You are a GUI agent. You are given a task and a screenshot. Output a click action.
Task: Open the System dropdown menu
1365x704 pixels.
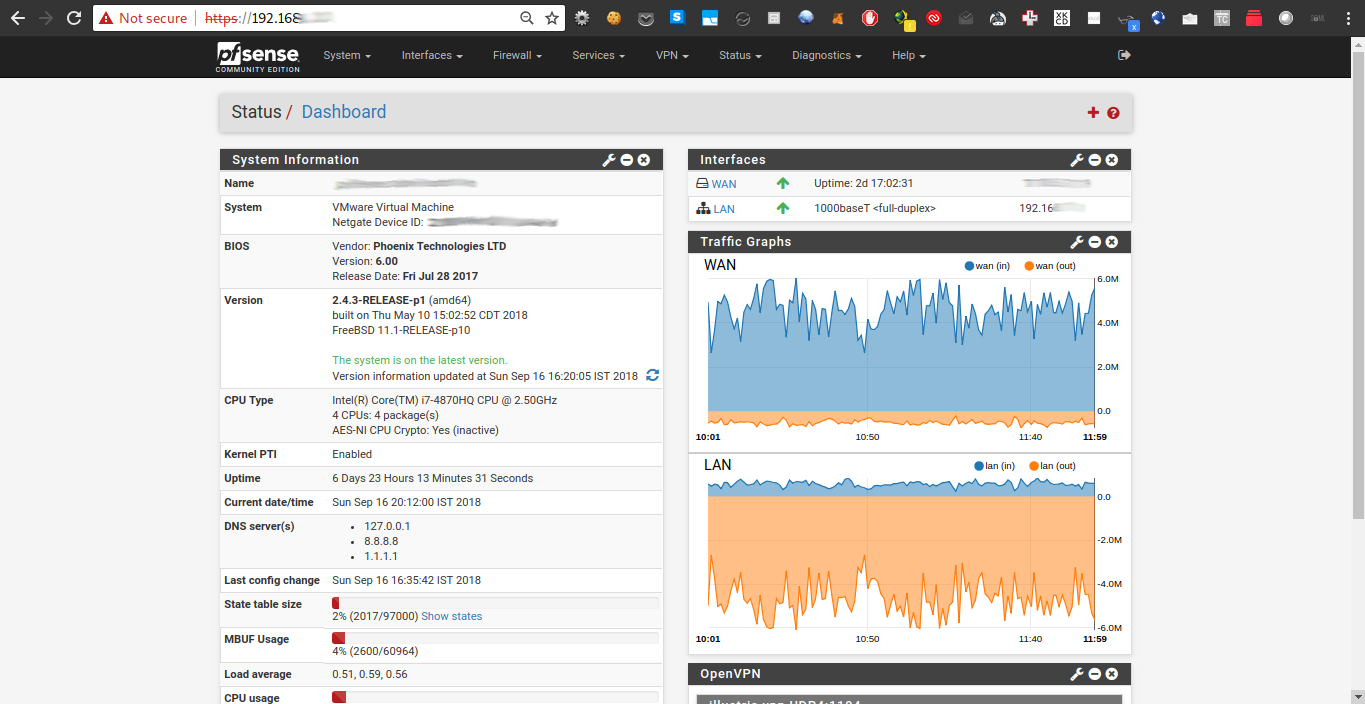(347, 56)
